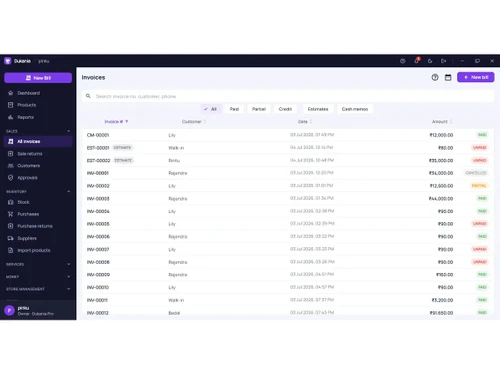Screen dimensions: 500x375
Task: Select the All filter chip
Action: tap(211, 109)
